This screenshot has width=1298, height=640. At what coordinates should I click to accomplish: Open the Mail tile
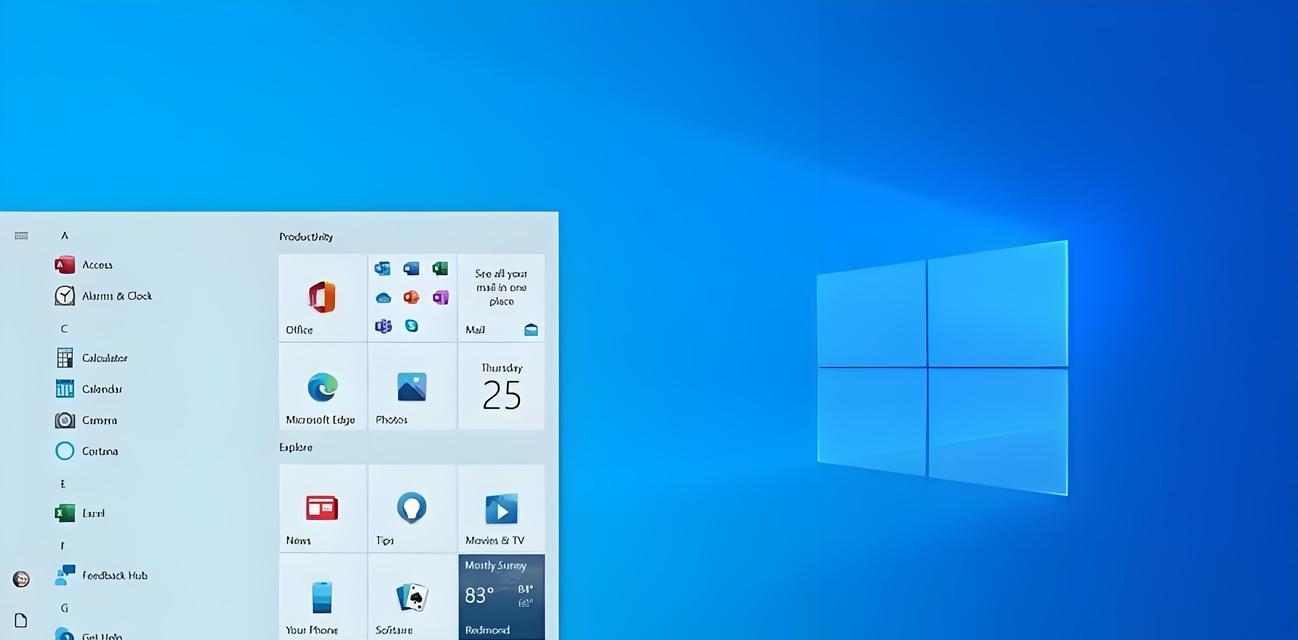click(x=502, y=297)
